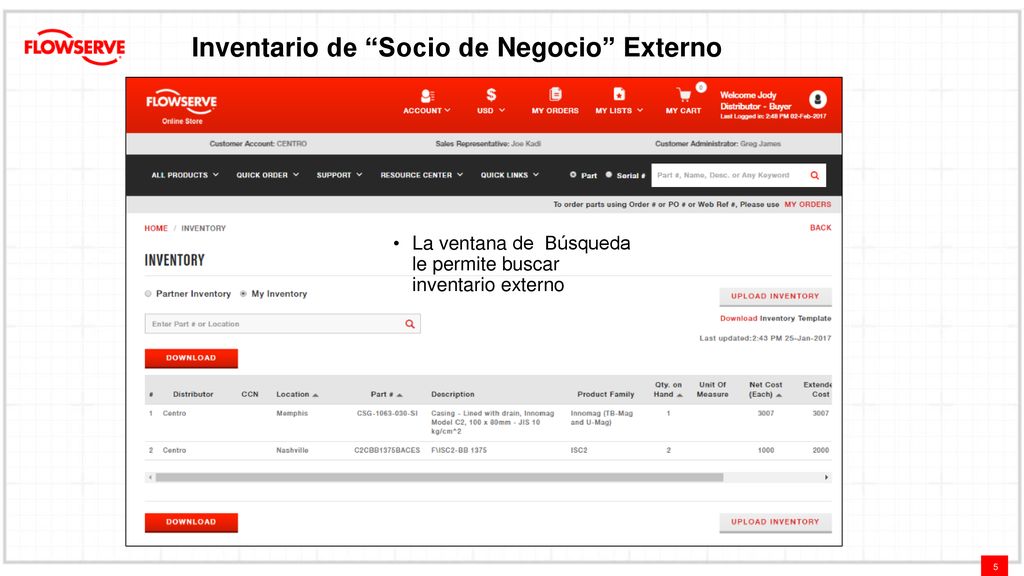This screenshot has width=1024, height=576.
Task: Focus the Part #, Name, Desc. keyword search field
Action: click(729, 175)
